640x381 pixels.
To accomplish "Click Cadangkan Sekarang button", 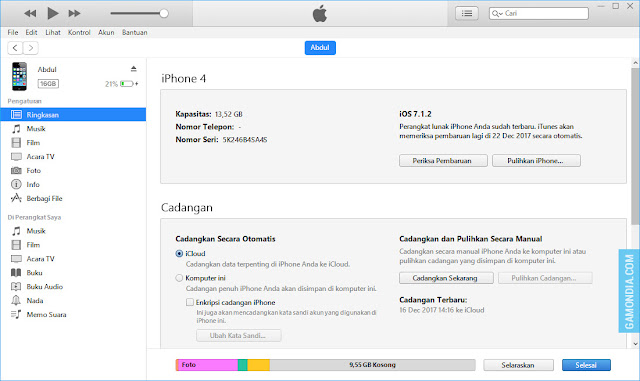I will click(446, 278).
